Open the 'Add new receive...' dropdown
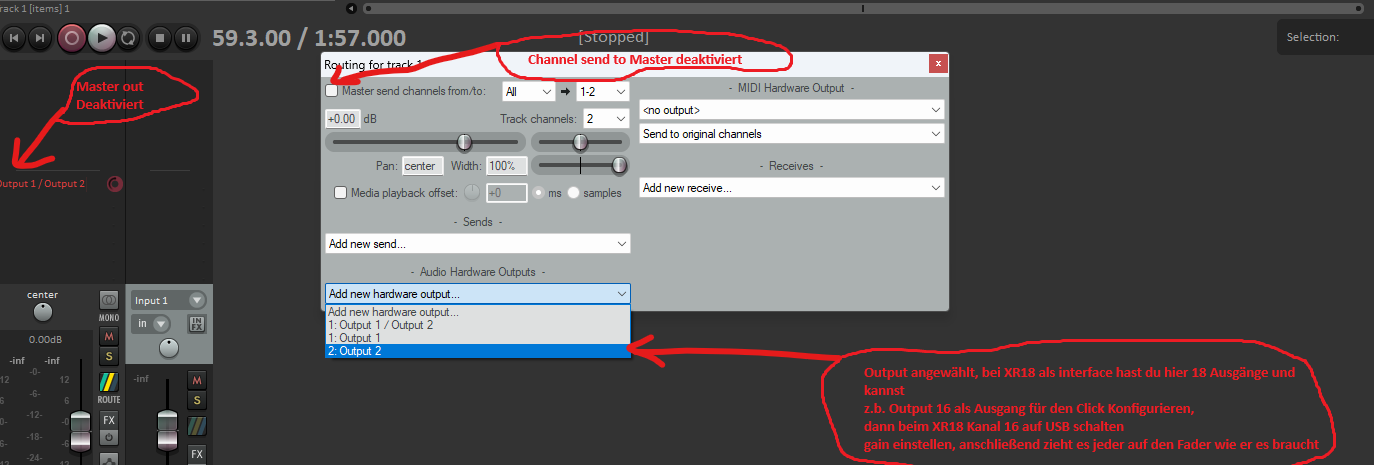Viewport: 1374px width, 465px height. click(x=792, y=188)
